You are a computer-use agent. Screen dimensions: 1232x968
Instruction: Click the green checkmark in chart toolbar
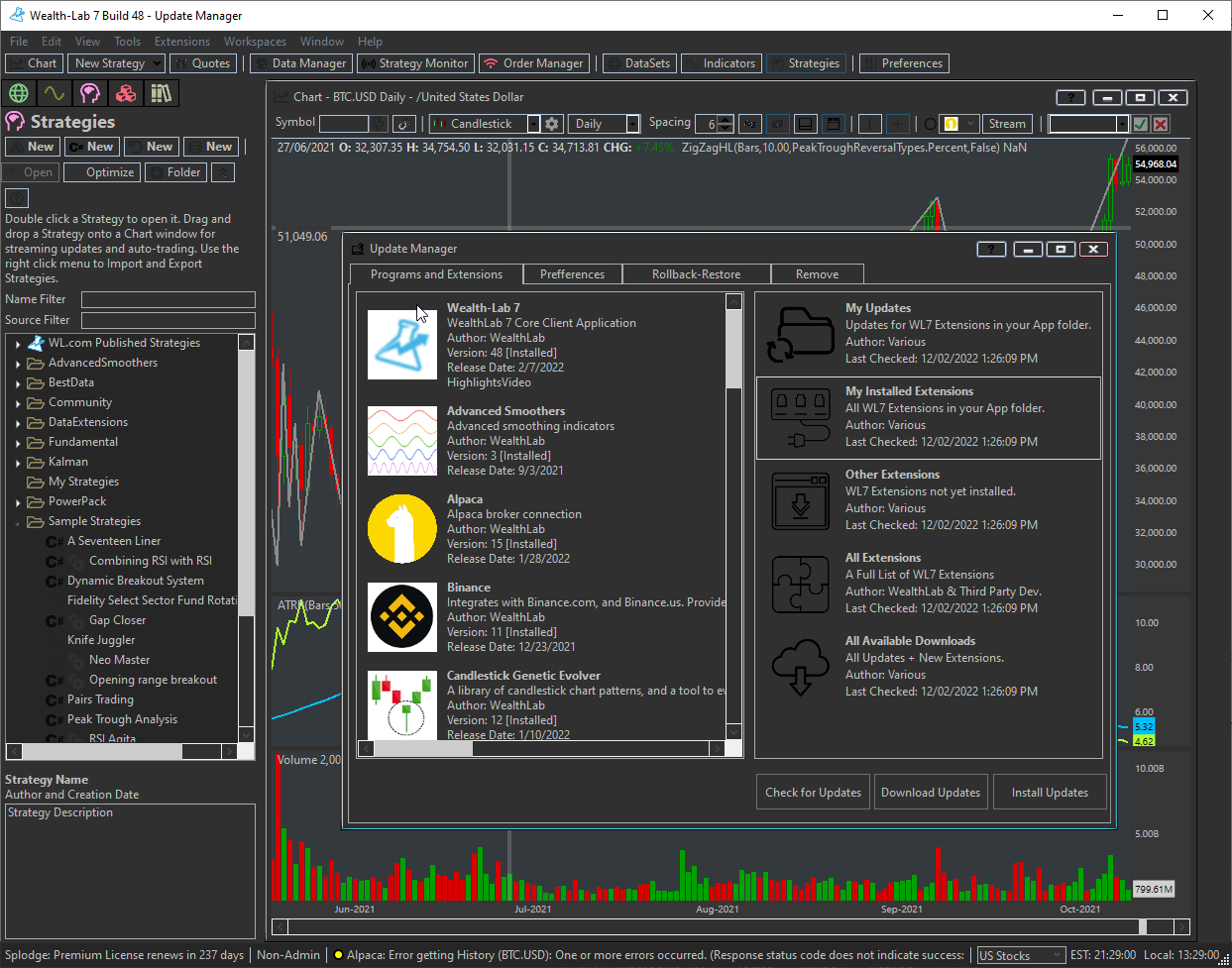(1141, 124)
